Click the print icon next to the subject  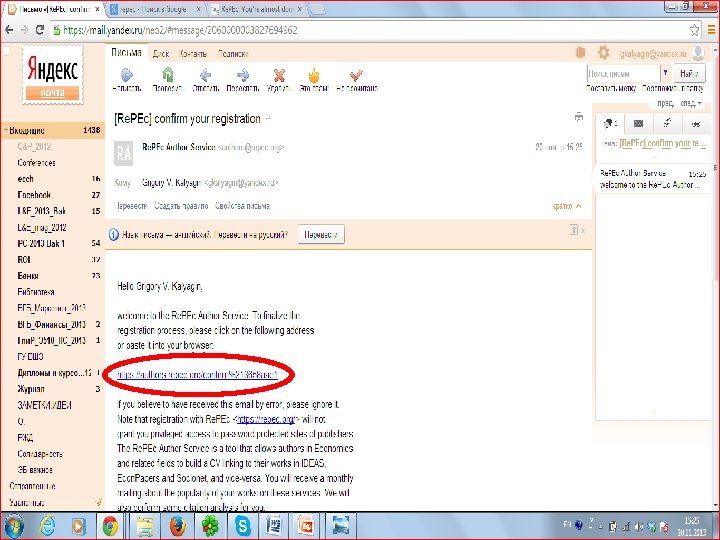[x=579, y=118]
